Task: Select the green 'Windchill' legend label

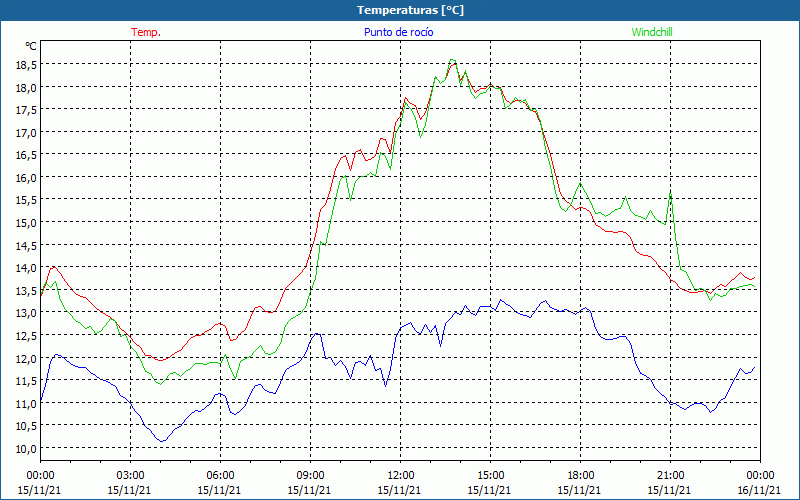Action: [x=652, y=32]
